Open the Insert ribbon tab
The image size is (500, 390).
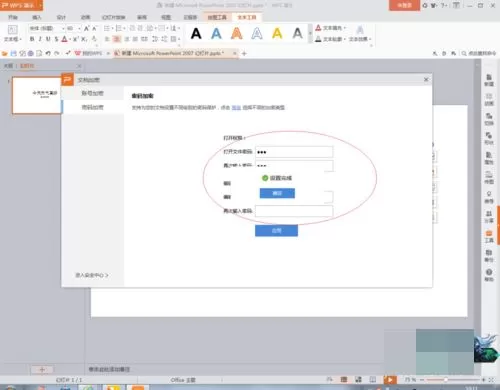pyautogui.click(x=37, y=17)
